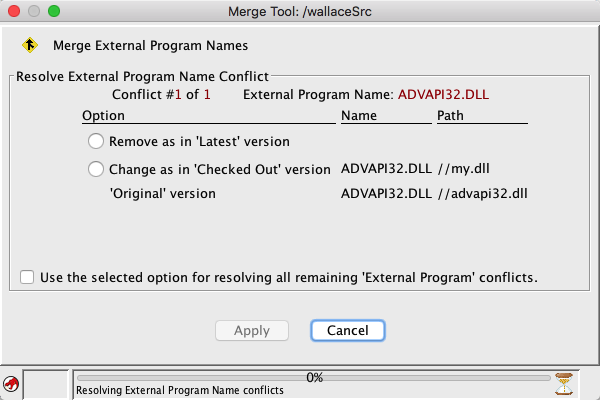
Task: Choose 'Change as in Checked Out version' option
Action: [96, 169]
